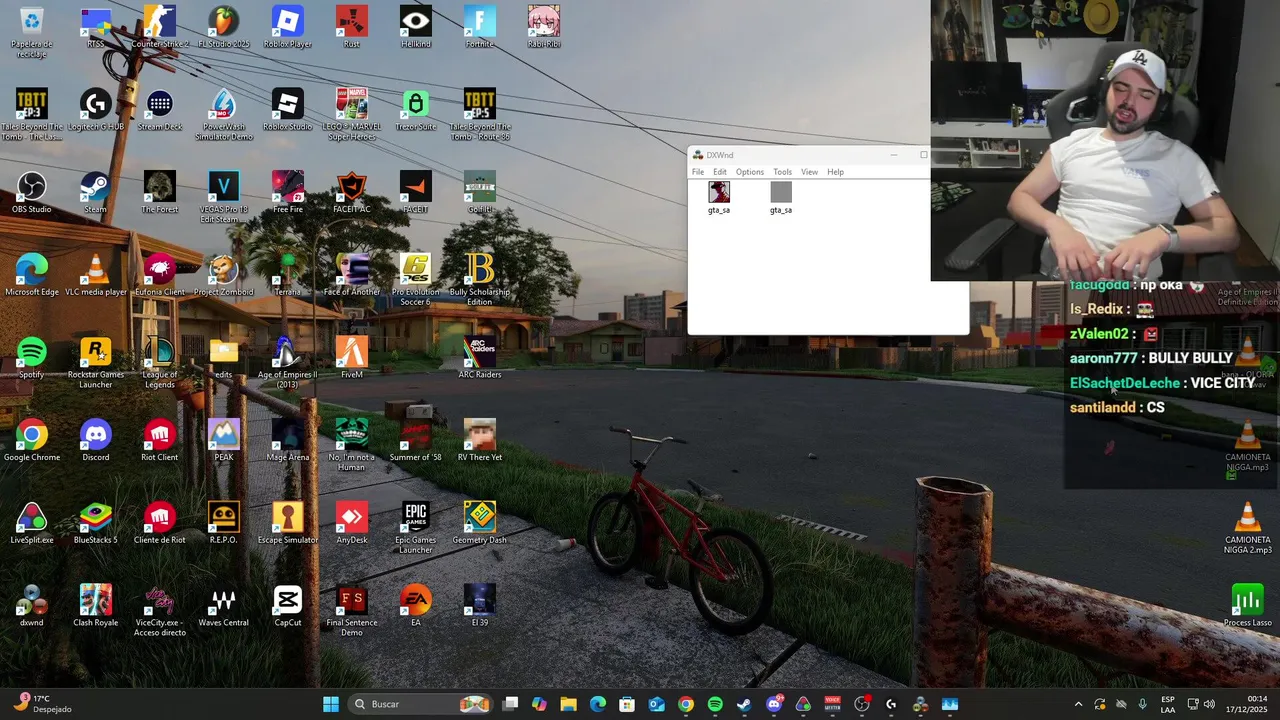Open the Discord desktop shortcut
Viewport: 1280px width, 720px height.
click(x=96, y=441)
